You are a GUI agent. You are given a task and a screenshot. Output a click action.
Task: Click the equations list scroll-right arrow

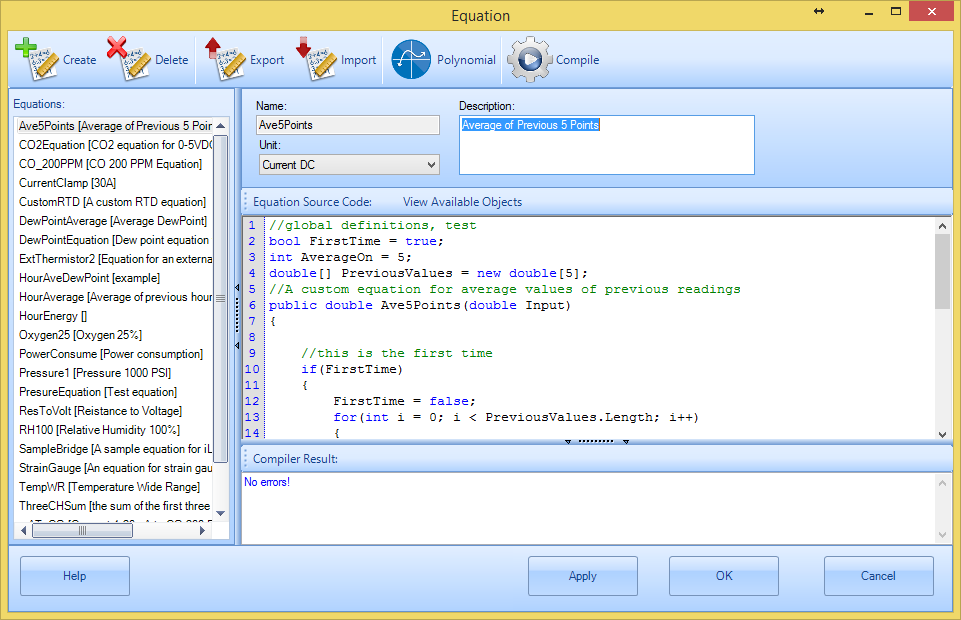(x=202, y=531)
